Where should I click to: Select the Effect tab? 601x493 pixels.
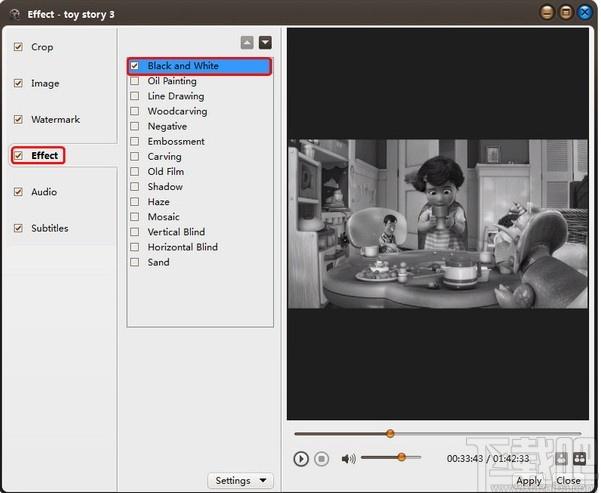coord(44,156)
